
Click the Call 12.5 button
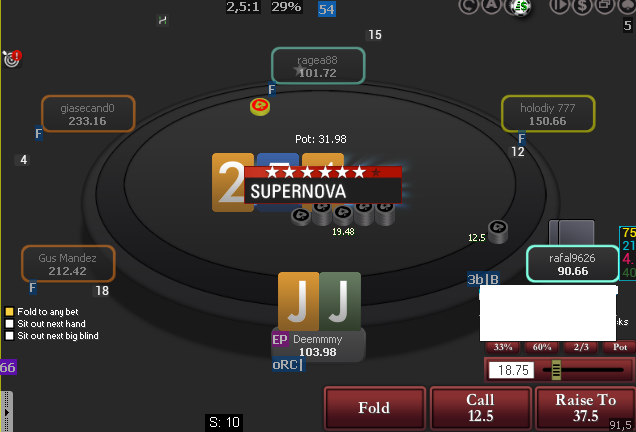coord(481,408)
